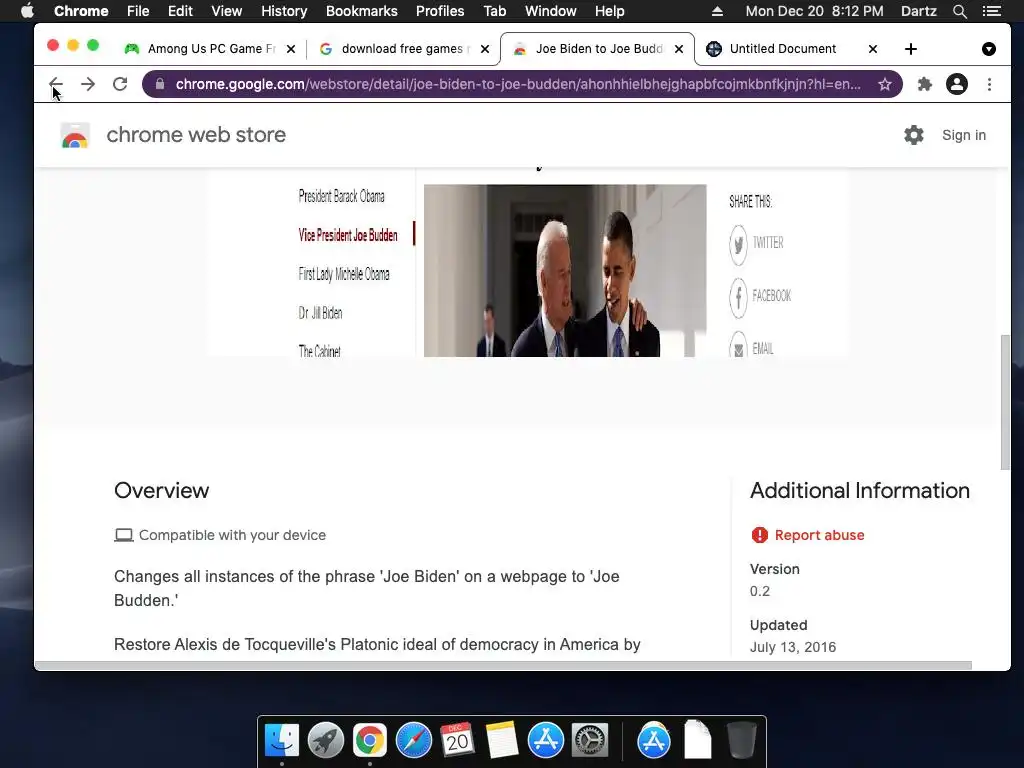1024x768 pixels.
Task: Click the updated date July 13, 2016
Action: [x=793, y=647]
